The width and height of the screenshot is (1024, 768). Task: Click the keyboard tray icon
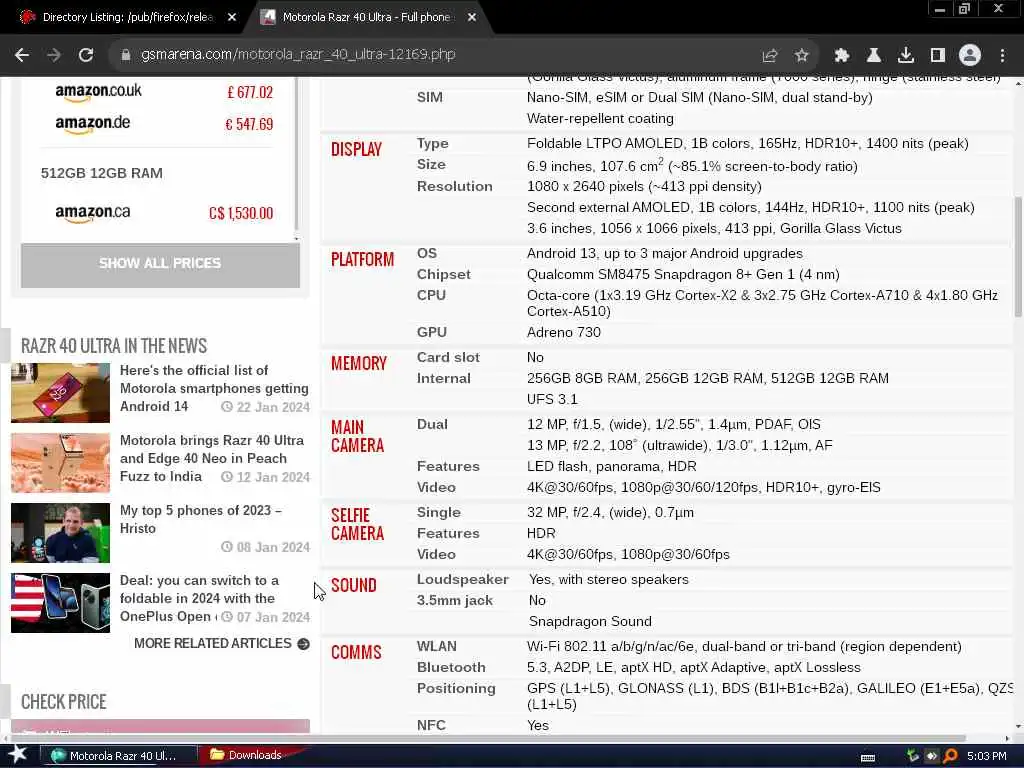click(868, 757)
